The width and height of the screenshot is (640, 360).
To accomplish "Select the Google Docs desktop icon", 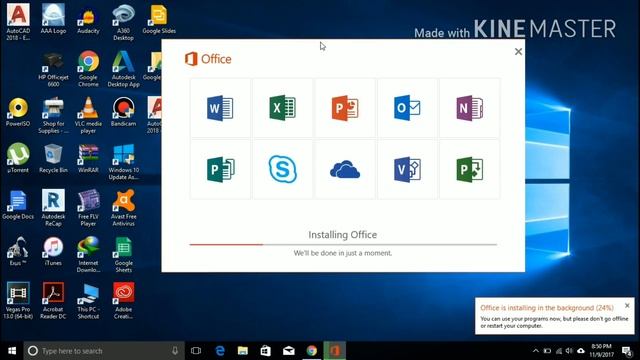I will point(18,205).
